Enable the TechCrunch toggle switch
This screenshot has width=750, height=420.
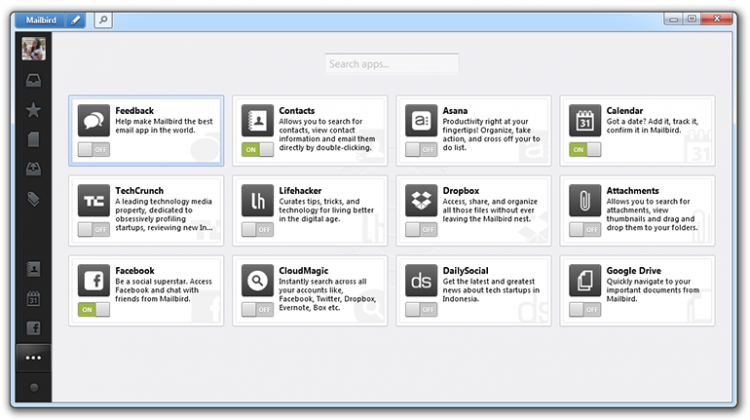(x=94, y=230)
